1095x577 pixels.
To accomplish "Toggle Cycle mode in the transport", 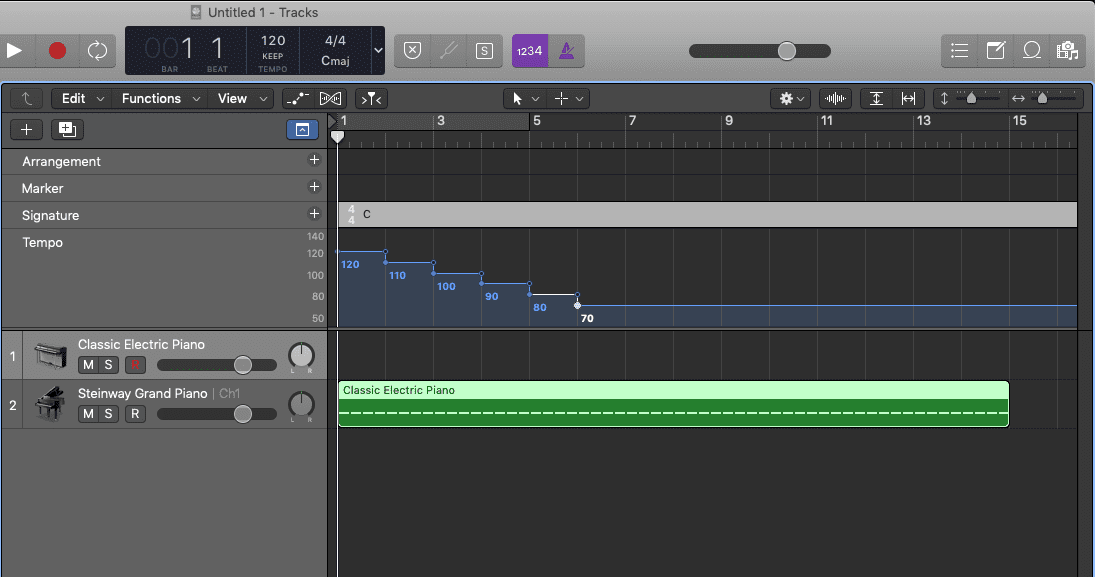I will click(97, 50).
